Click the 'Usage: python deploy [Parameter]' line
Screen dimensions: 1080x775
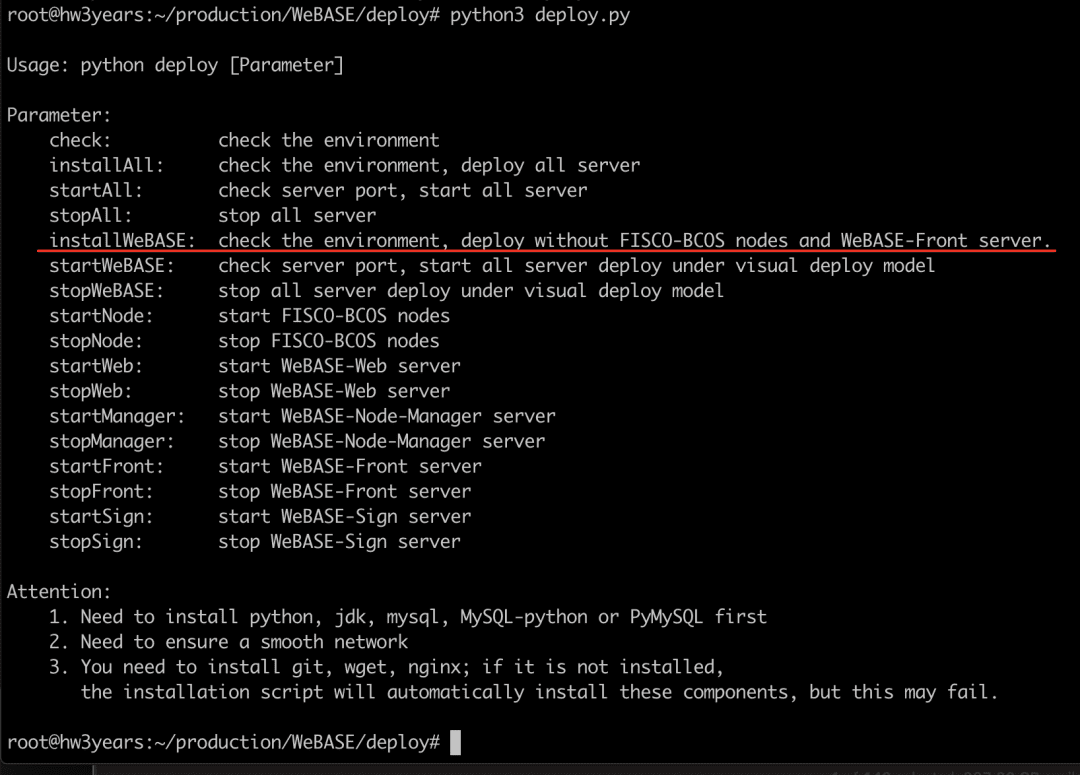pyautogui.click(x=175, y=65)
